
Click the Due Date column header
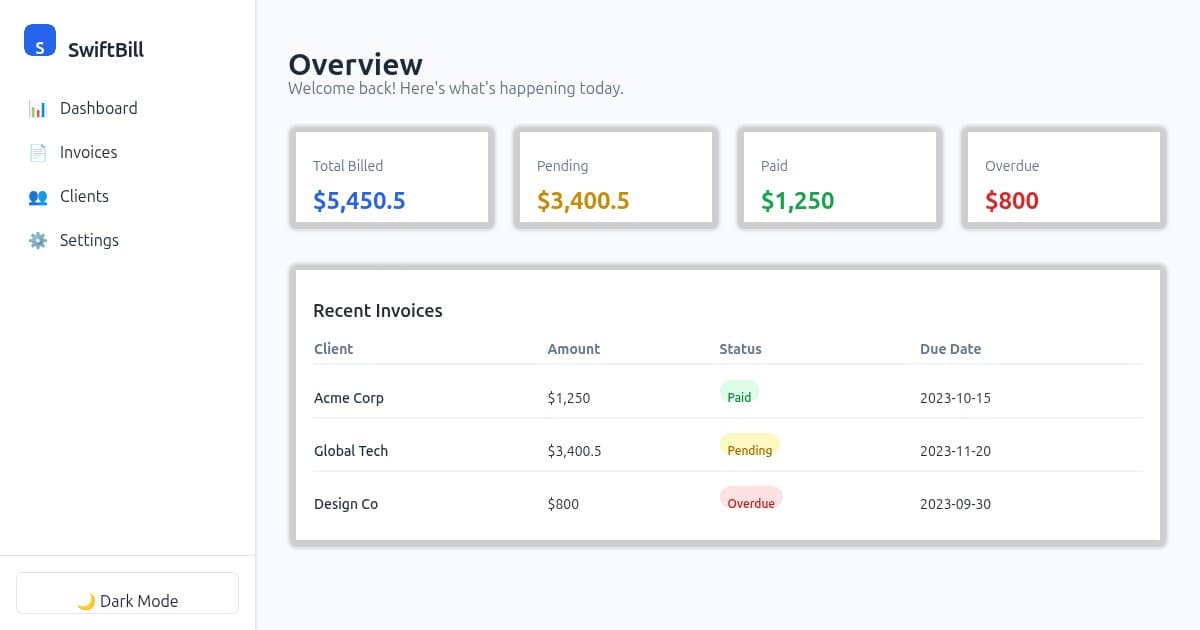pos(950,349)
